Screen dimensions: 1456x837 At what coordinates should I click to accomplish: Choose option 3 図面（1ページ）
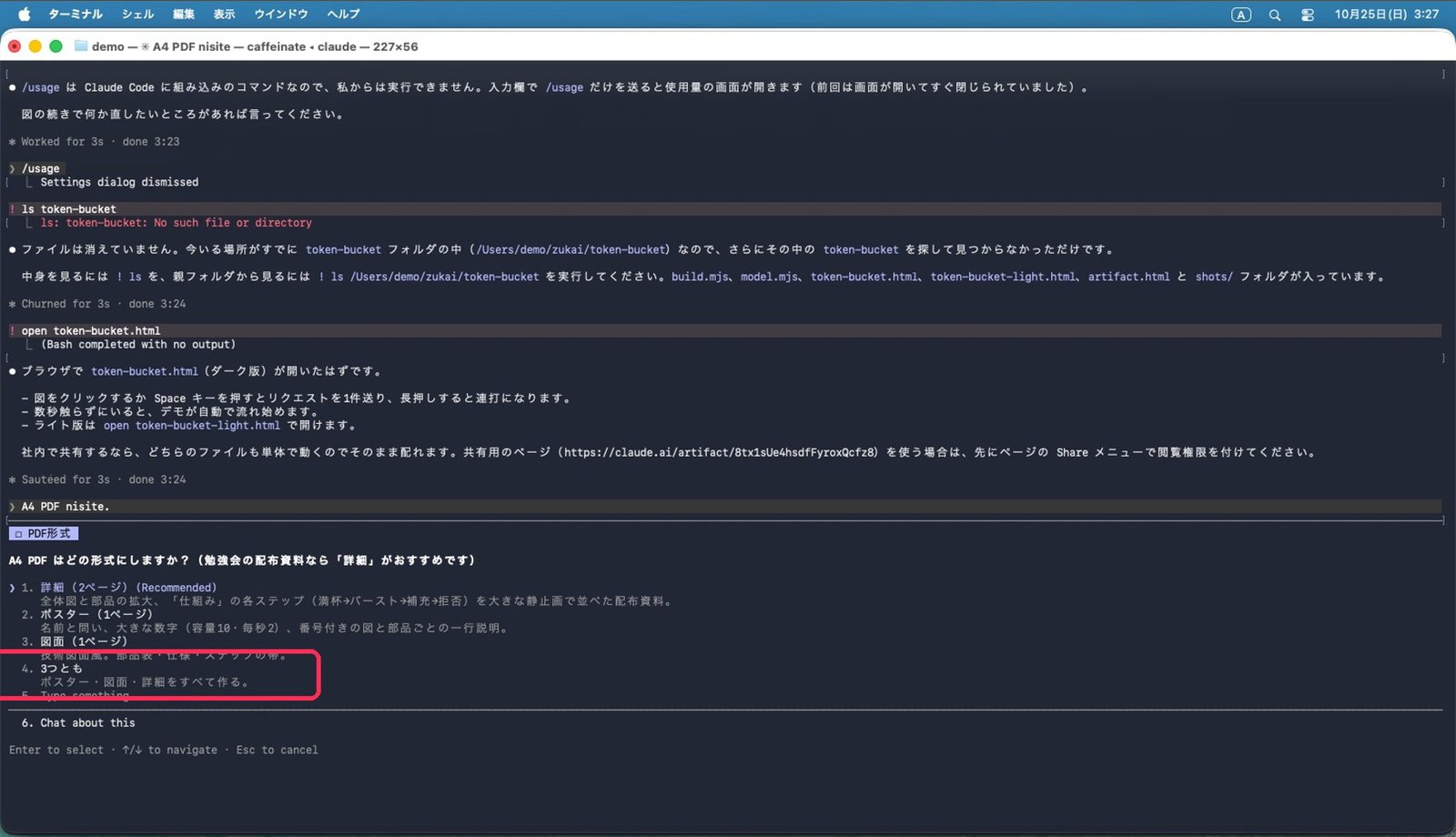(75, 641)
